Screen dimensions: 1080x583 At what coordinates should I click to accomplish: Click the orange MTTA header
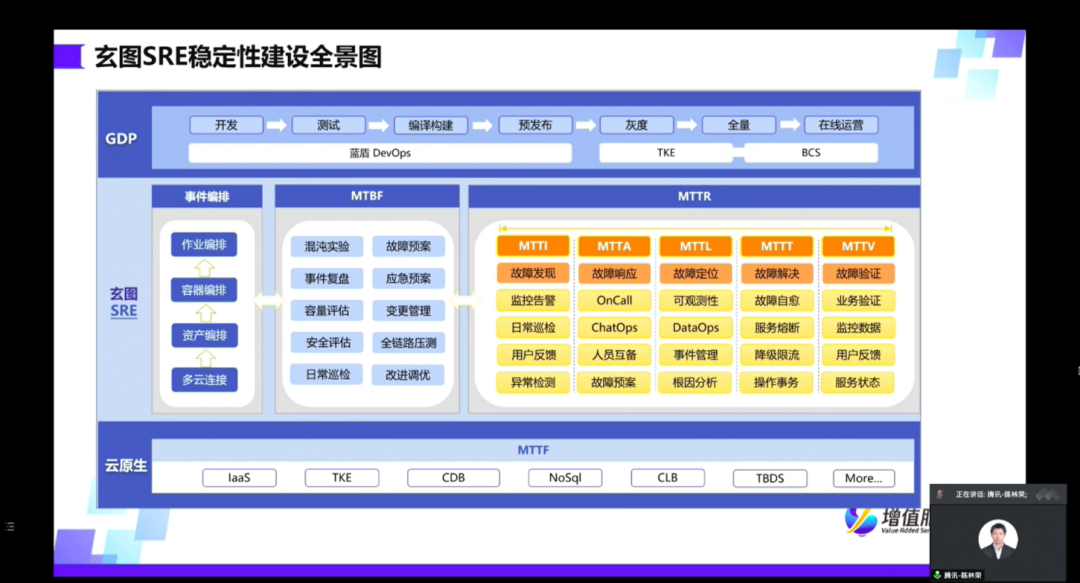[x=614, y=246]
